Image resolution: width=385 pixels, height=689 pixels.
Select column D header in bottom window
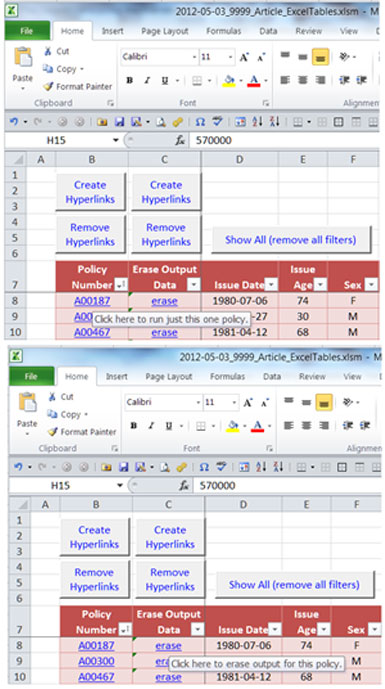243,504
